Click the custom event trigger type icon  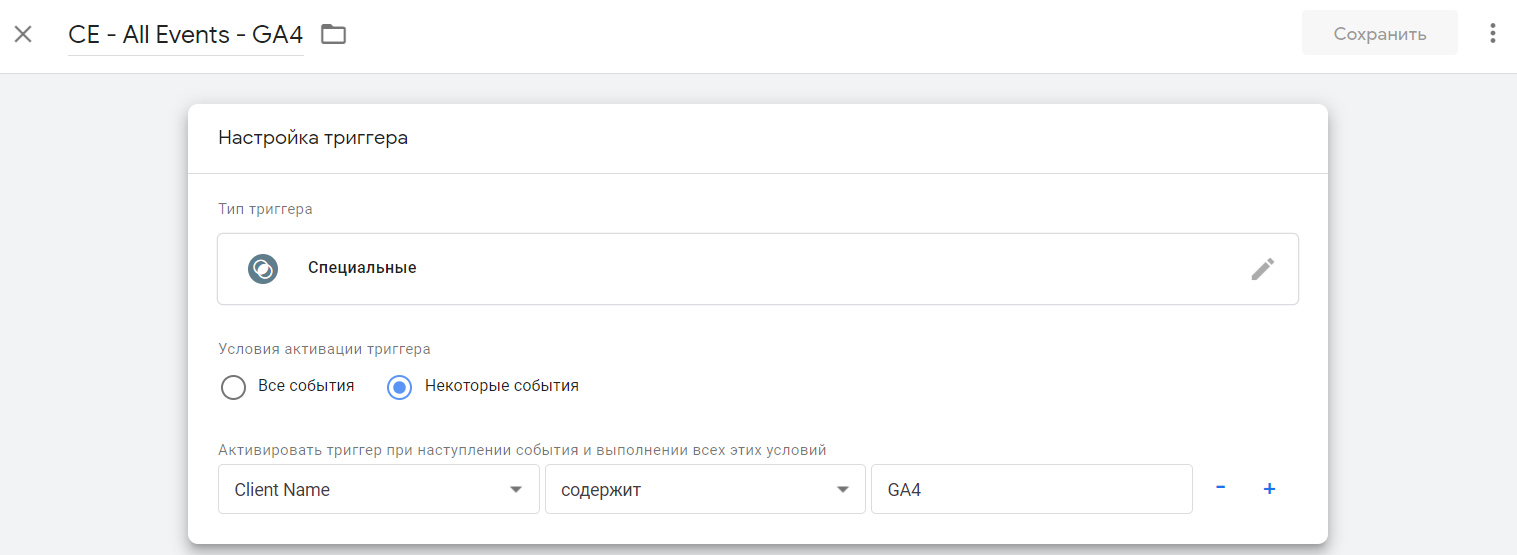pyautogui.click(x=262, y=268)
